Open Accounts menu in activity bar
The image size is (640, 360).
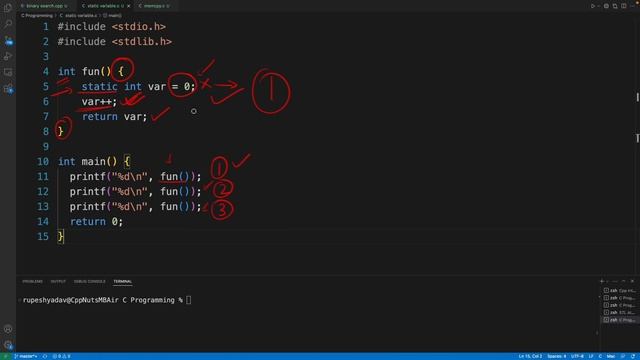[8, 329]
